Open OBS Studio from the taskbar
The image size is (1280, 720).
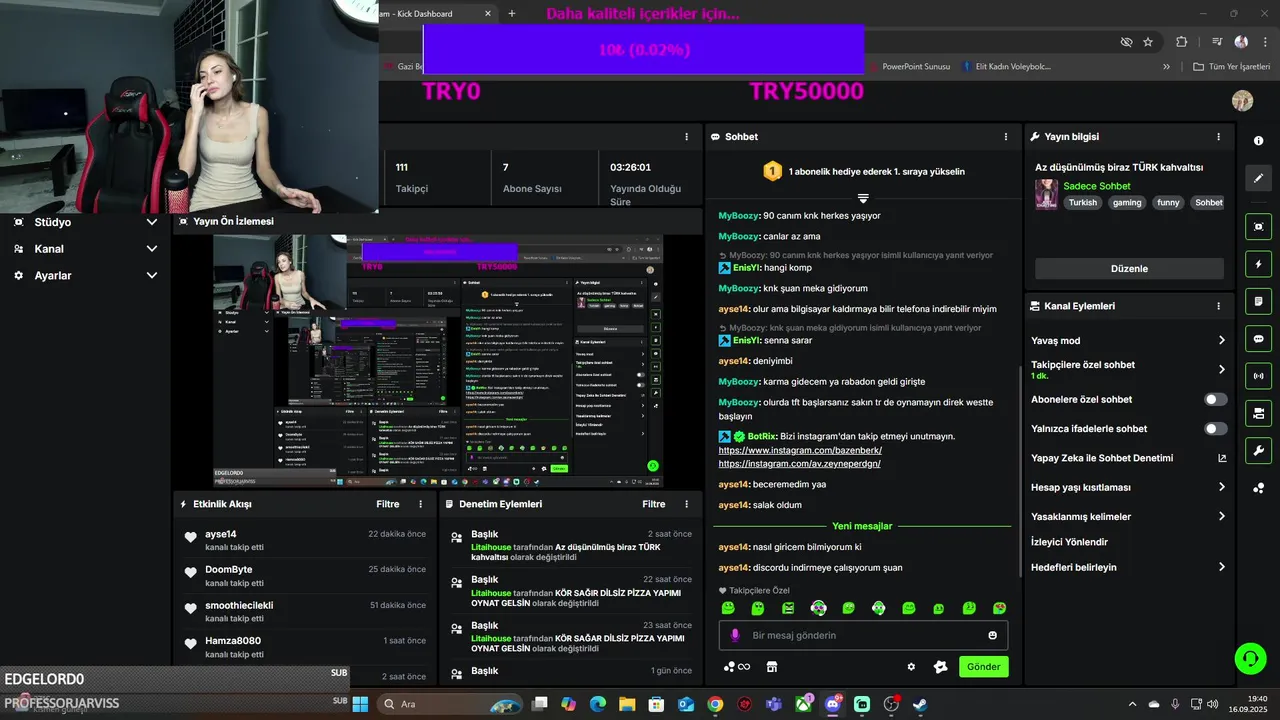891,704
